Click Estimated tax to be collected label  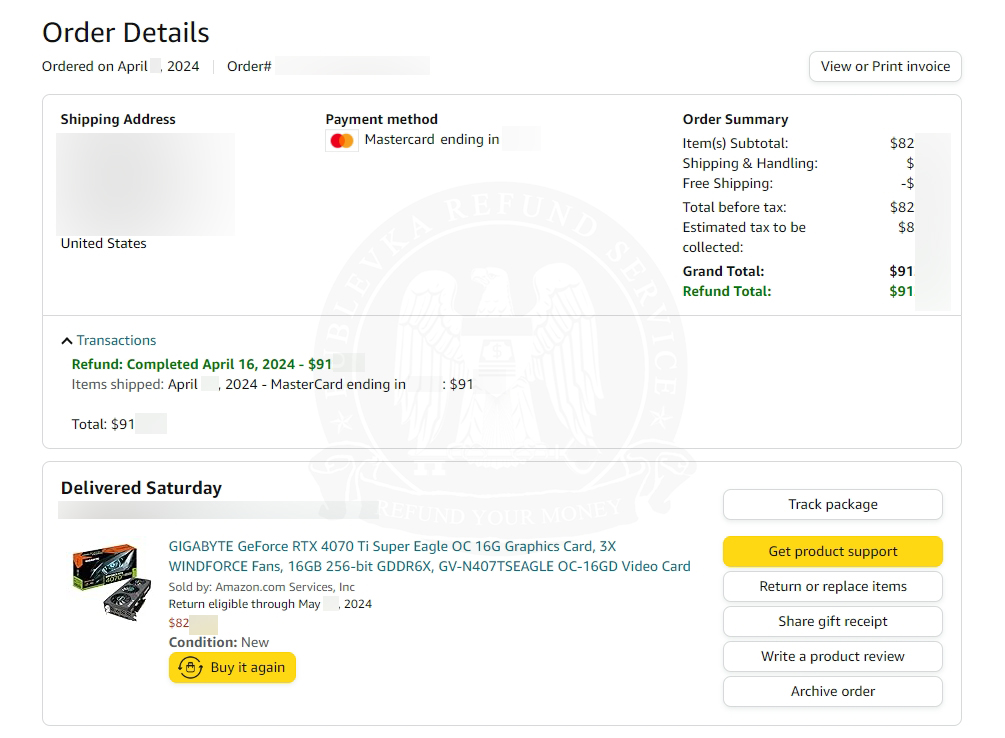click(744, 237)
